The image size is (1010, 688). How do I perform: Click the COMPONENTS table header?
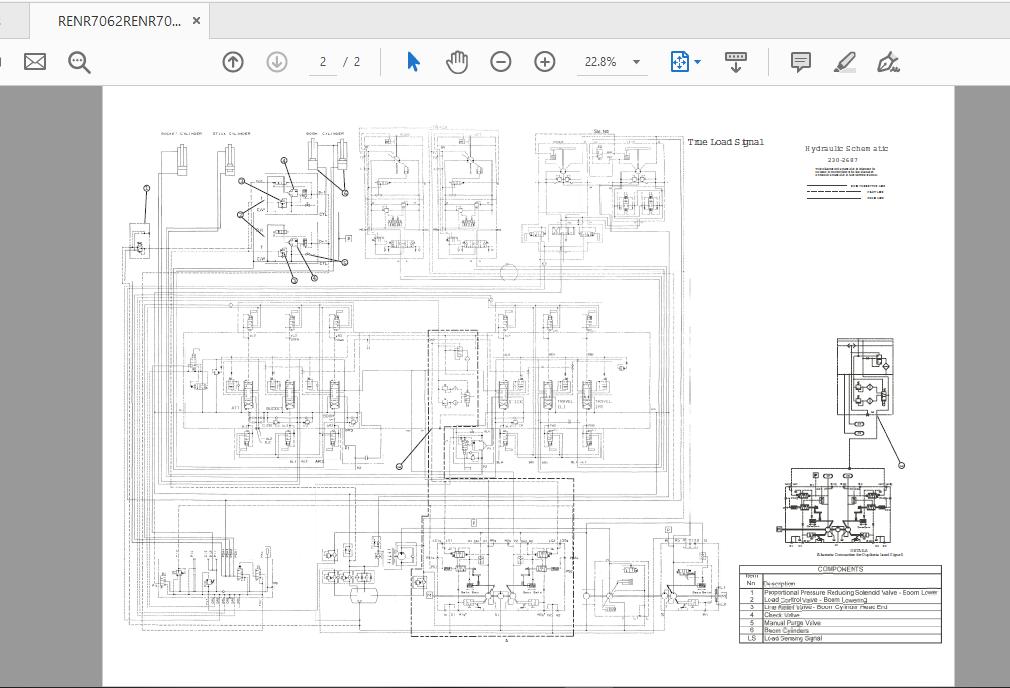840,569
